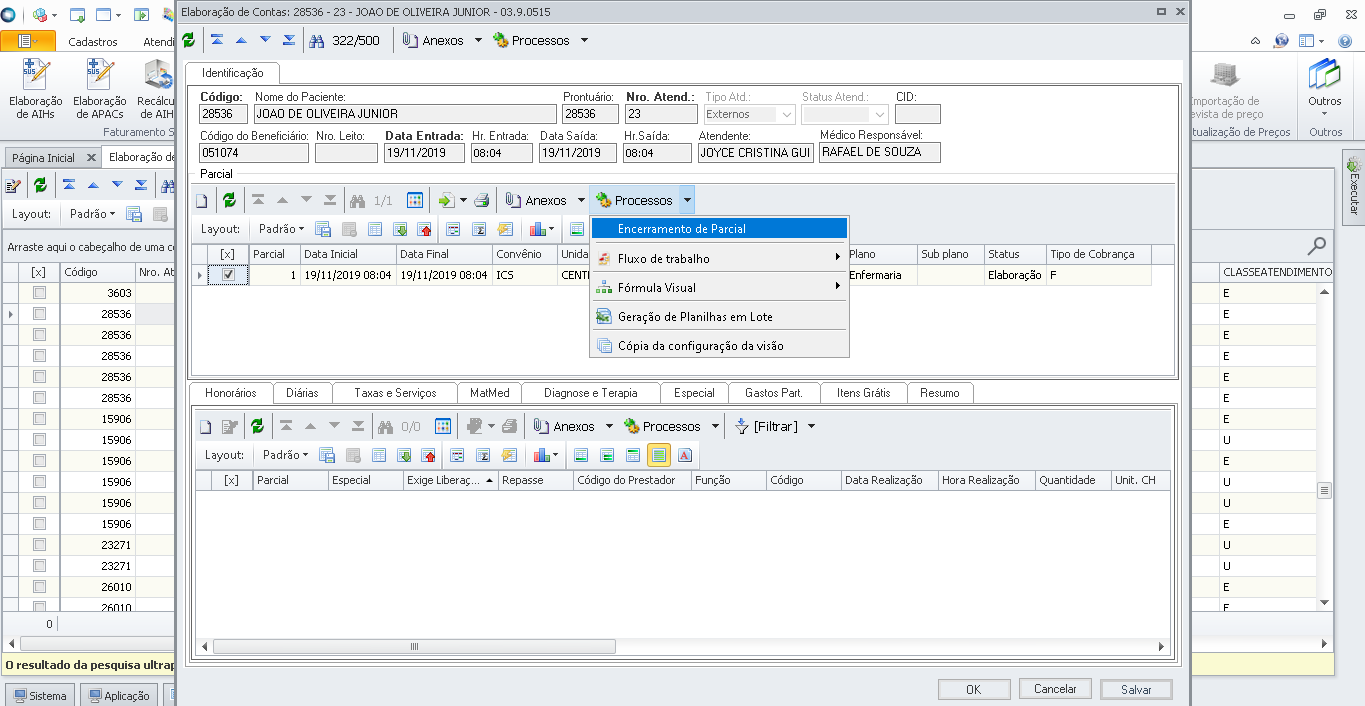Click background list vertical scrollbar thumb
Image resolution: width=1365 pixels, height=706 pixels.
[x=1324, y=491]
